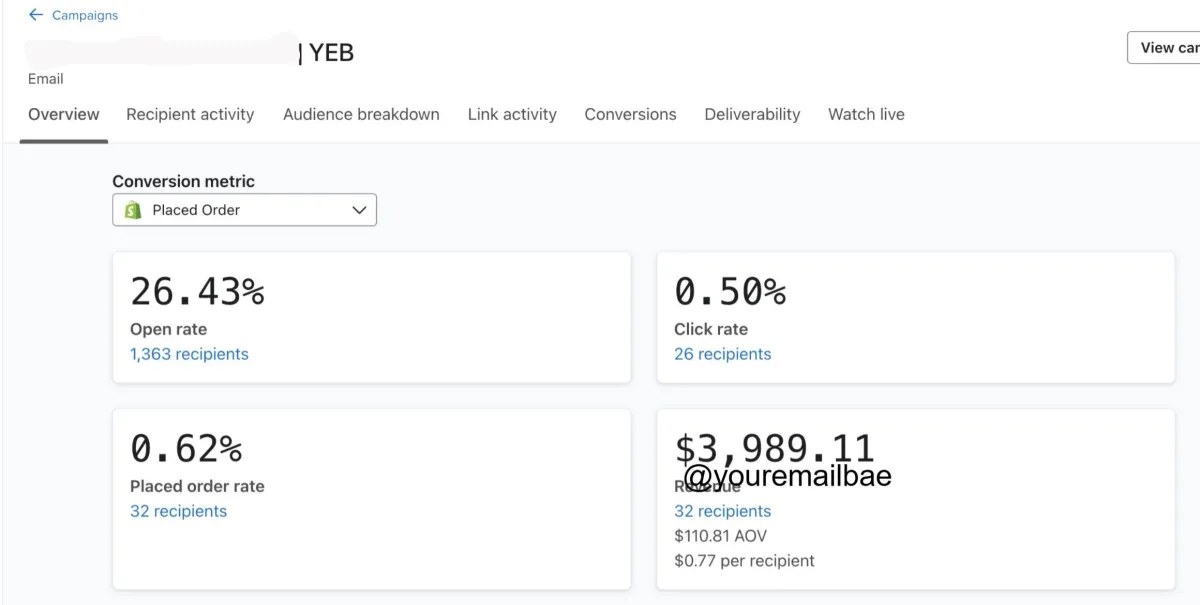Screen dimensions: 1200x605
Task: Go back to Campaigns link
Action: pyautogui.click(x=84, y=15)
